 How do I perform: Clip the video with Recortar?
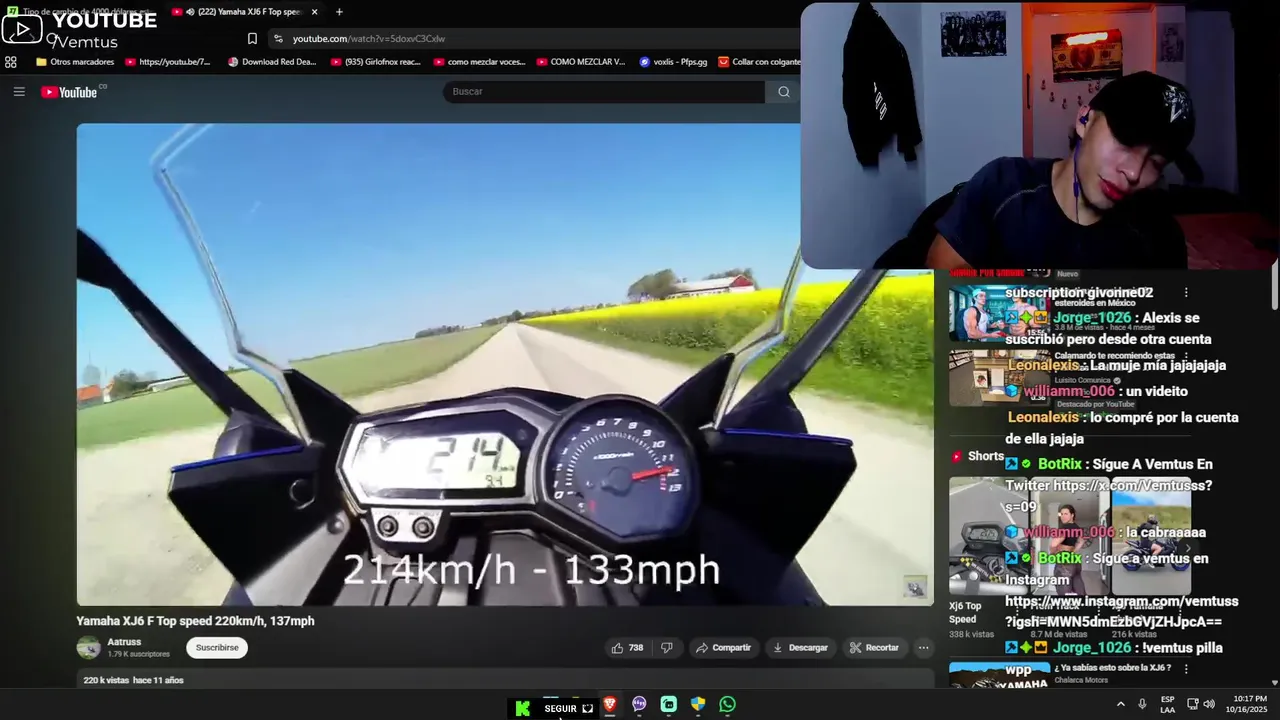[x=874, y=648]
